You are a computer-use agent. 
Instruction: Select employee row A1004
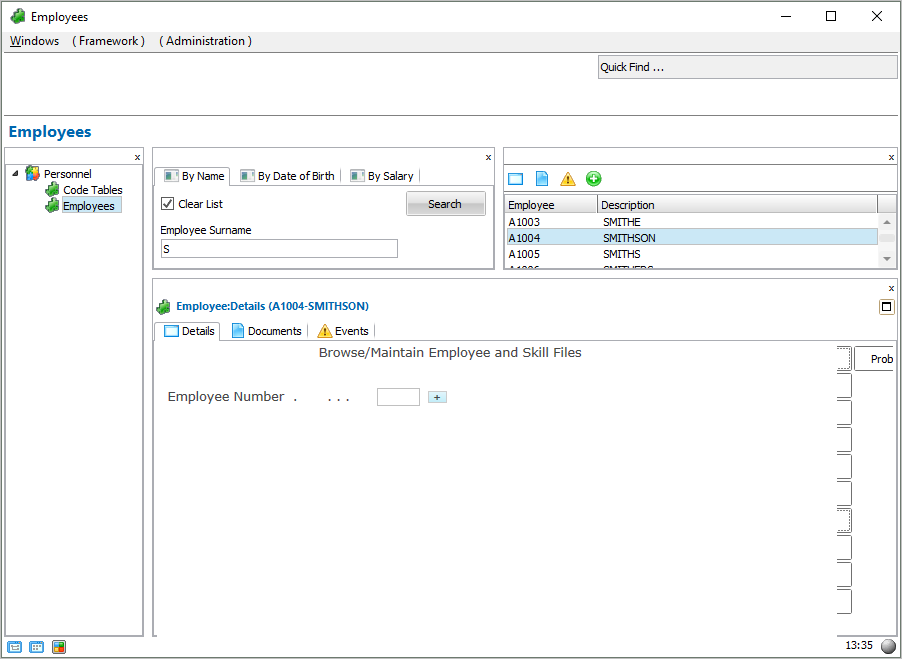[x=692, y=238]
